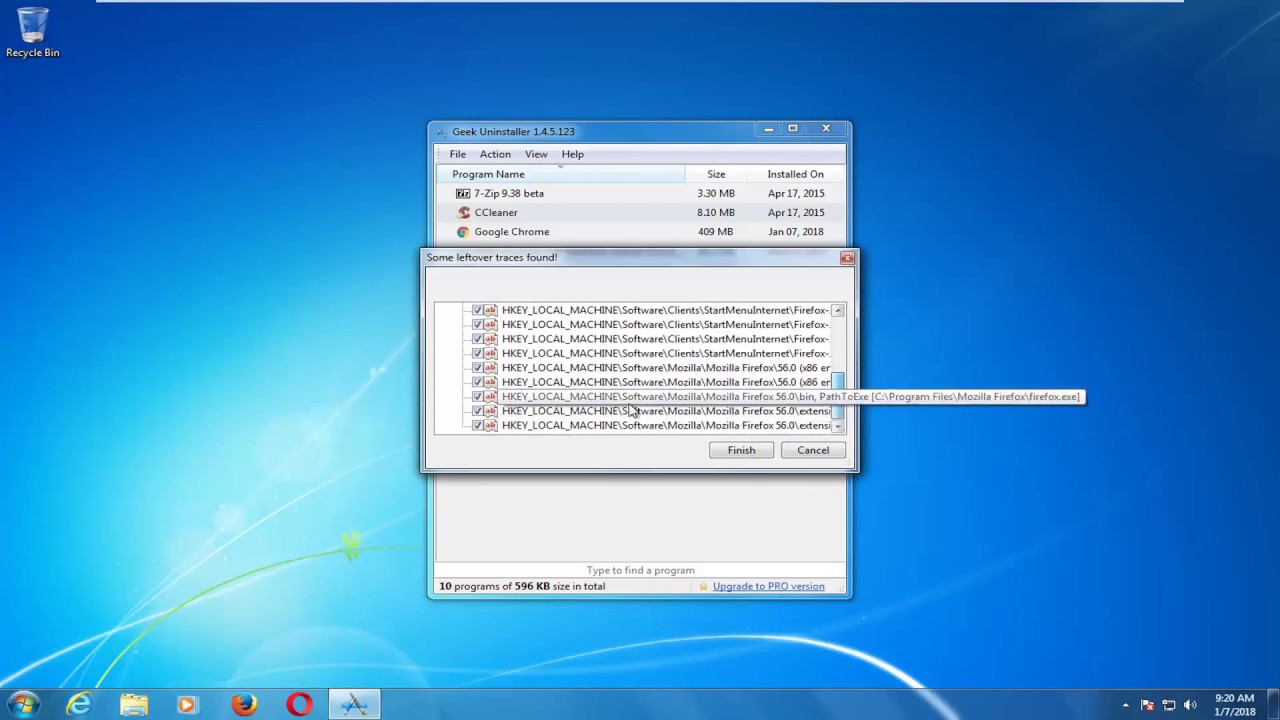Launch Opera from the taskbar

click(299, 705)
